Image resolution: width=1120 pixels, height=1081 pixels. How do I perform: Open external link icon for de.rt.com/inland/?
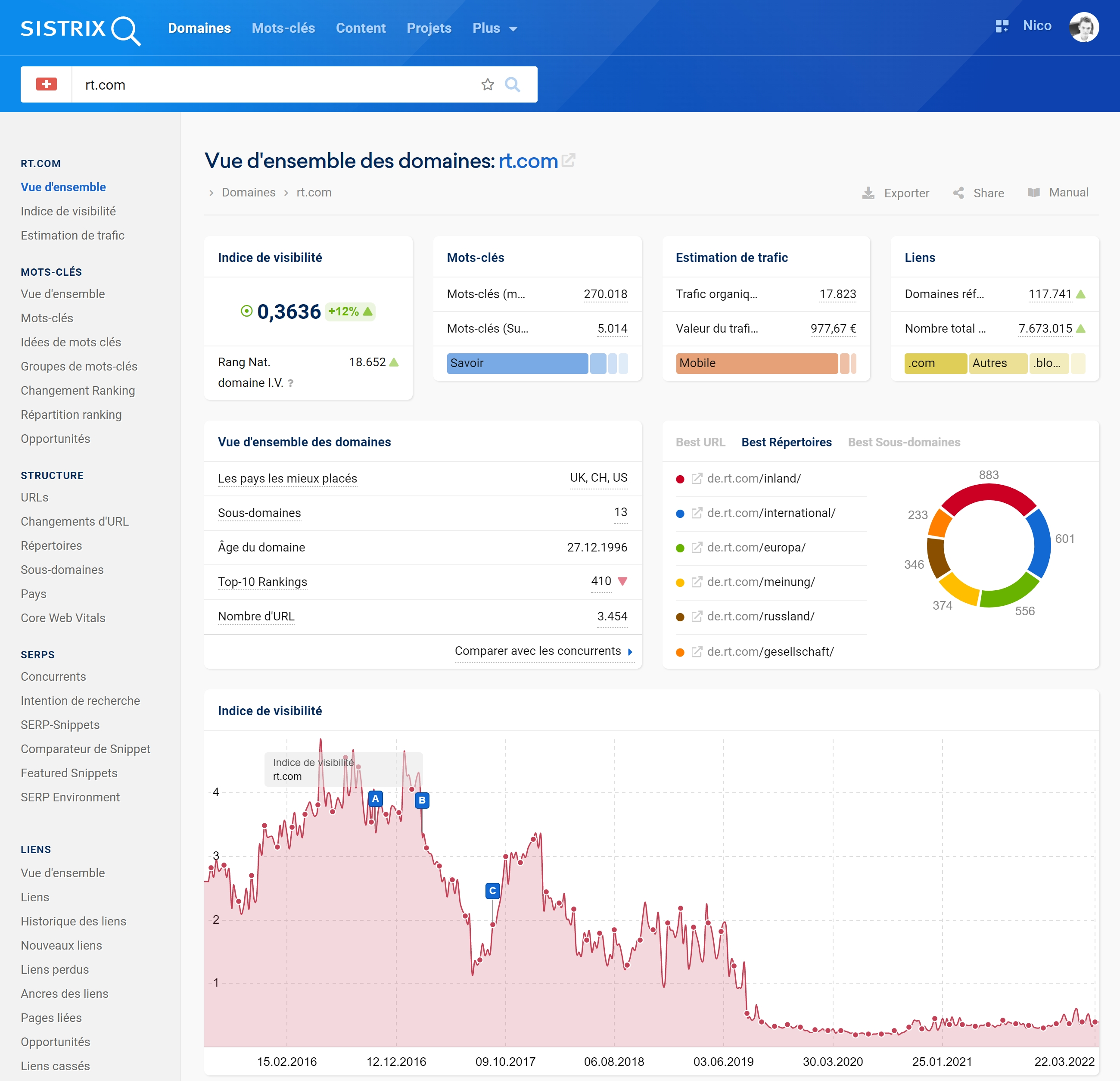point(697,479)
